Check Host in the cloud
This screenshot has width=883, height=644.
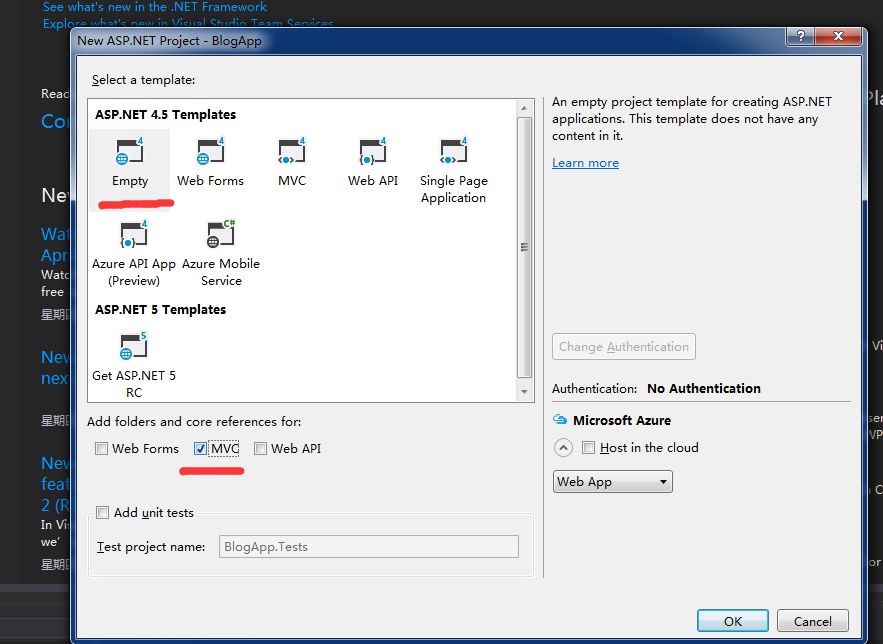pos(588,448)
